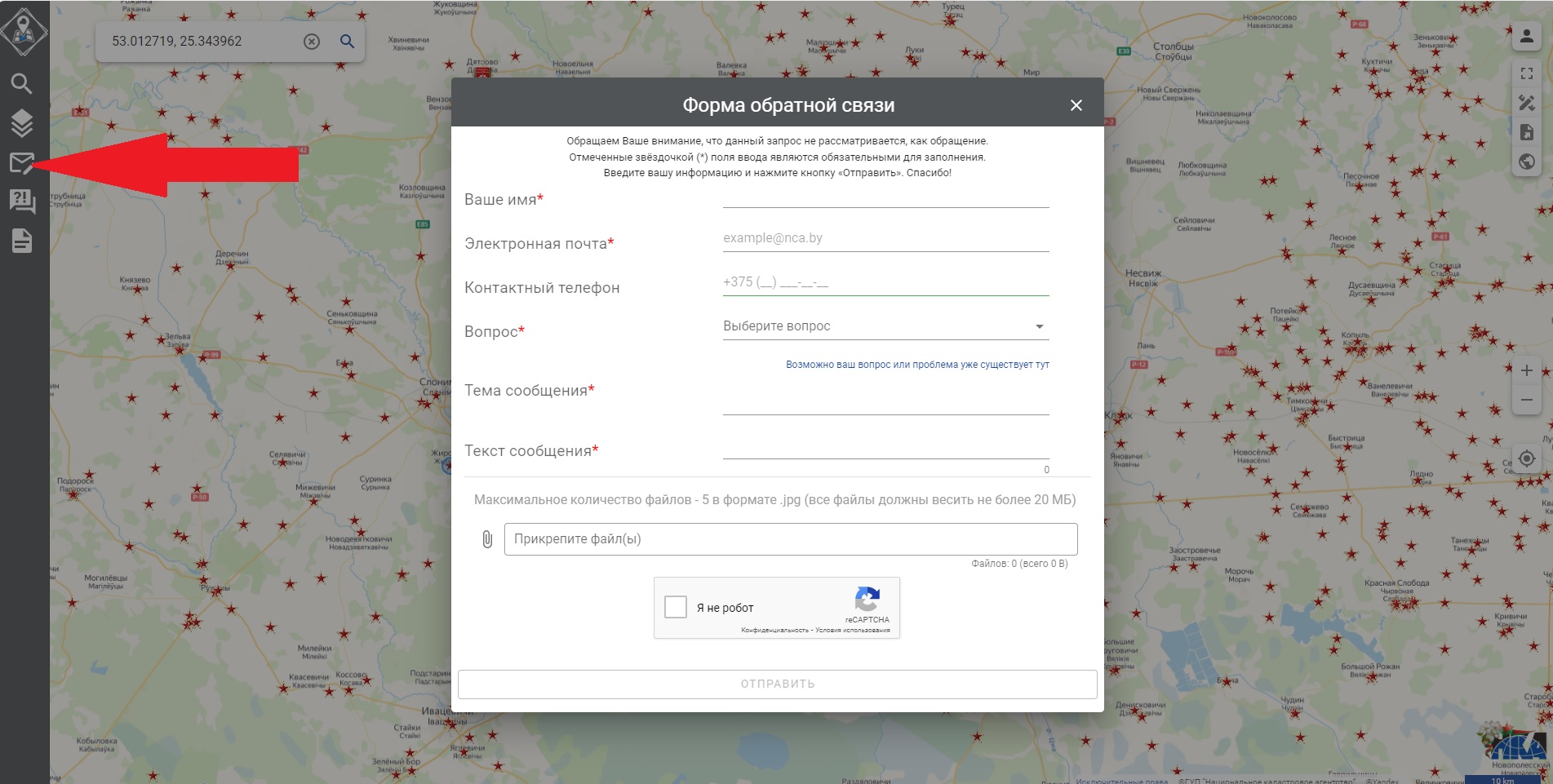Clear the coordinates search field
The width and height of the screenshot is (1553, 784).
click(x=312, y=42)
